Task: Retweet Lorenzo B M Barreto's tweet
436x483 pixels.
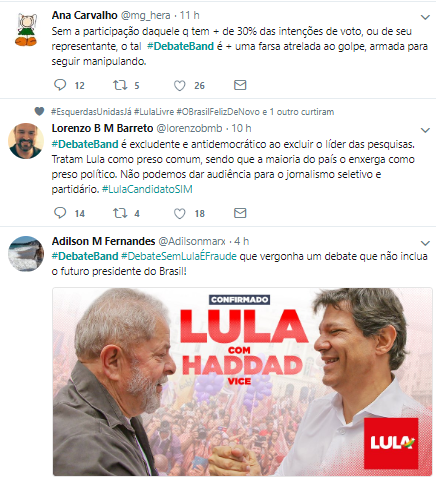Action: (x=120, y=213)
